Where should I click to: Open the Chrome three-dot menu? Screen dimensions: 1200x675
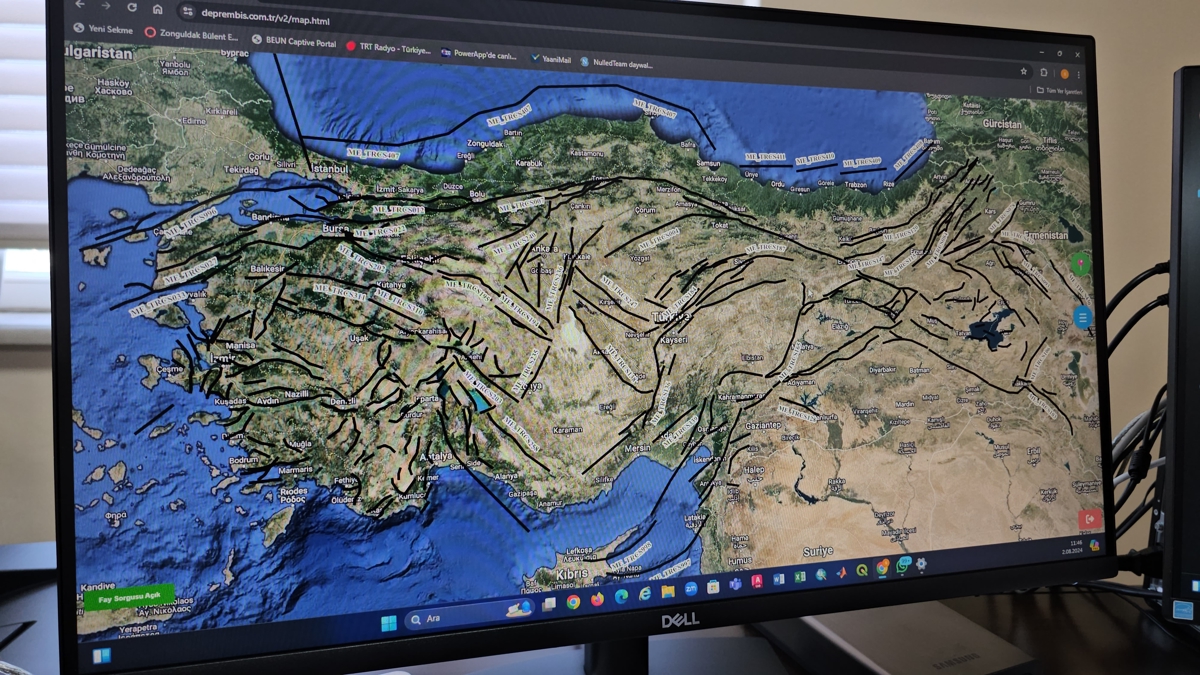pos(1079,75)
